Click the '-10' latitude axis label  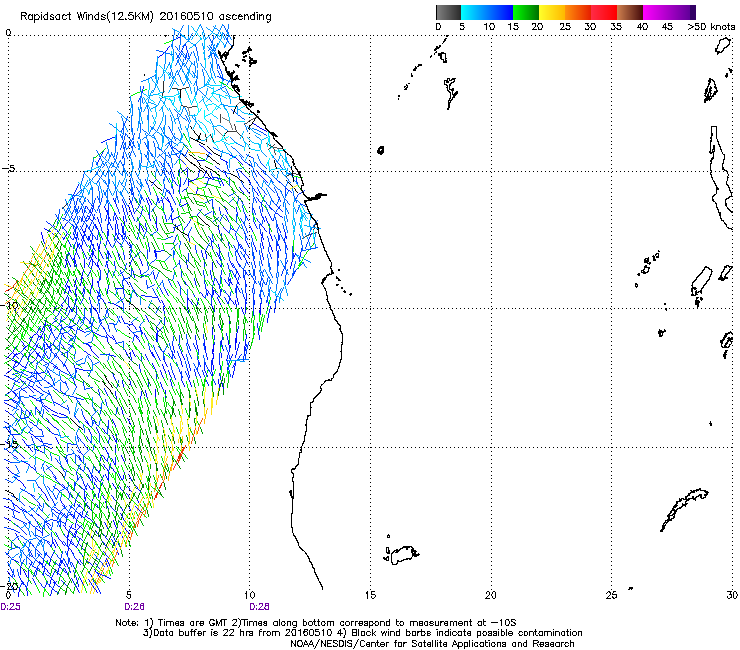coord(10,305)
